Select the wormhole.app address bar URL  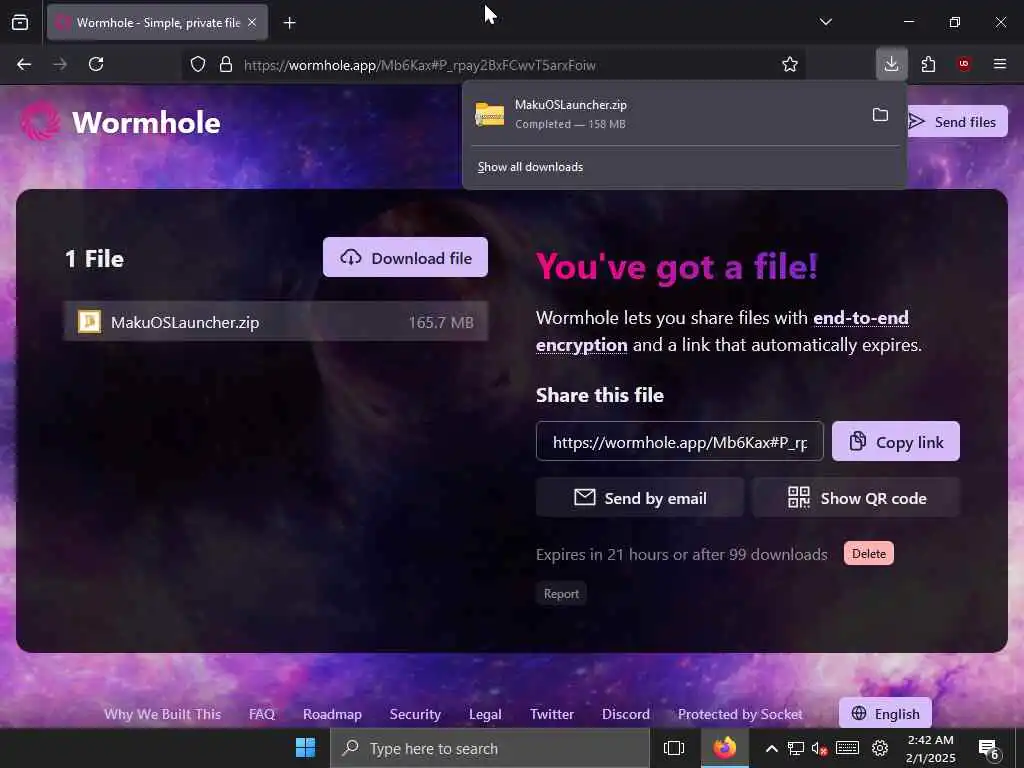(419, 65)
